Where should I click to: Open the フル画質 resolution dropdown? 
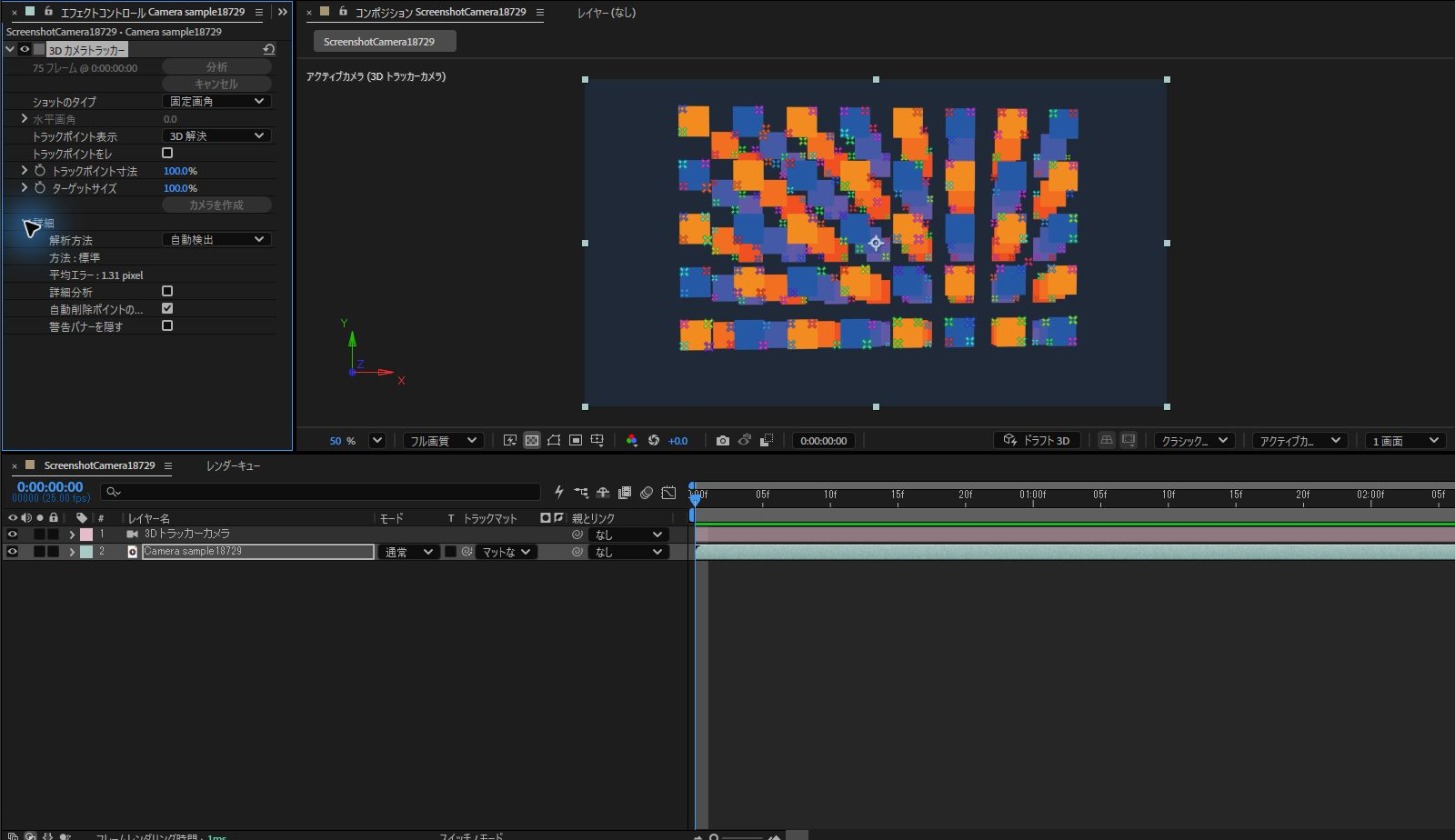pos(443,440)
